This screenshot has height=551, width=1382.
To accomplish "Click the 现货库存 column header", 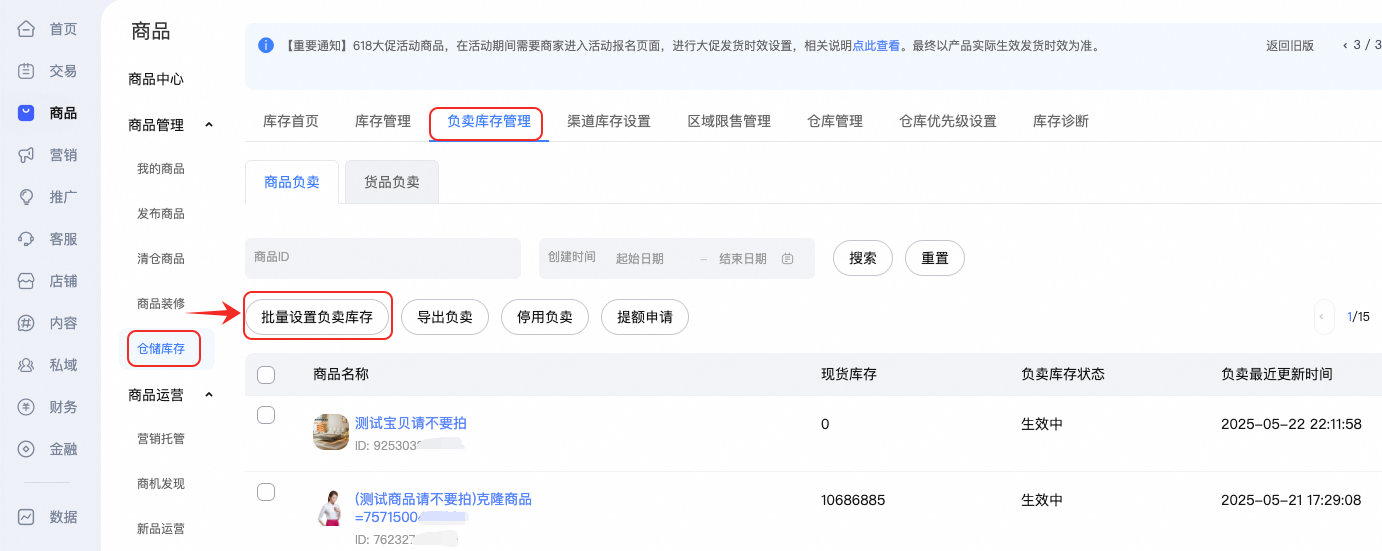I will tap(849, 374).
